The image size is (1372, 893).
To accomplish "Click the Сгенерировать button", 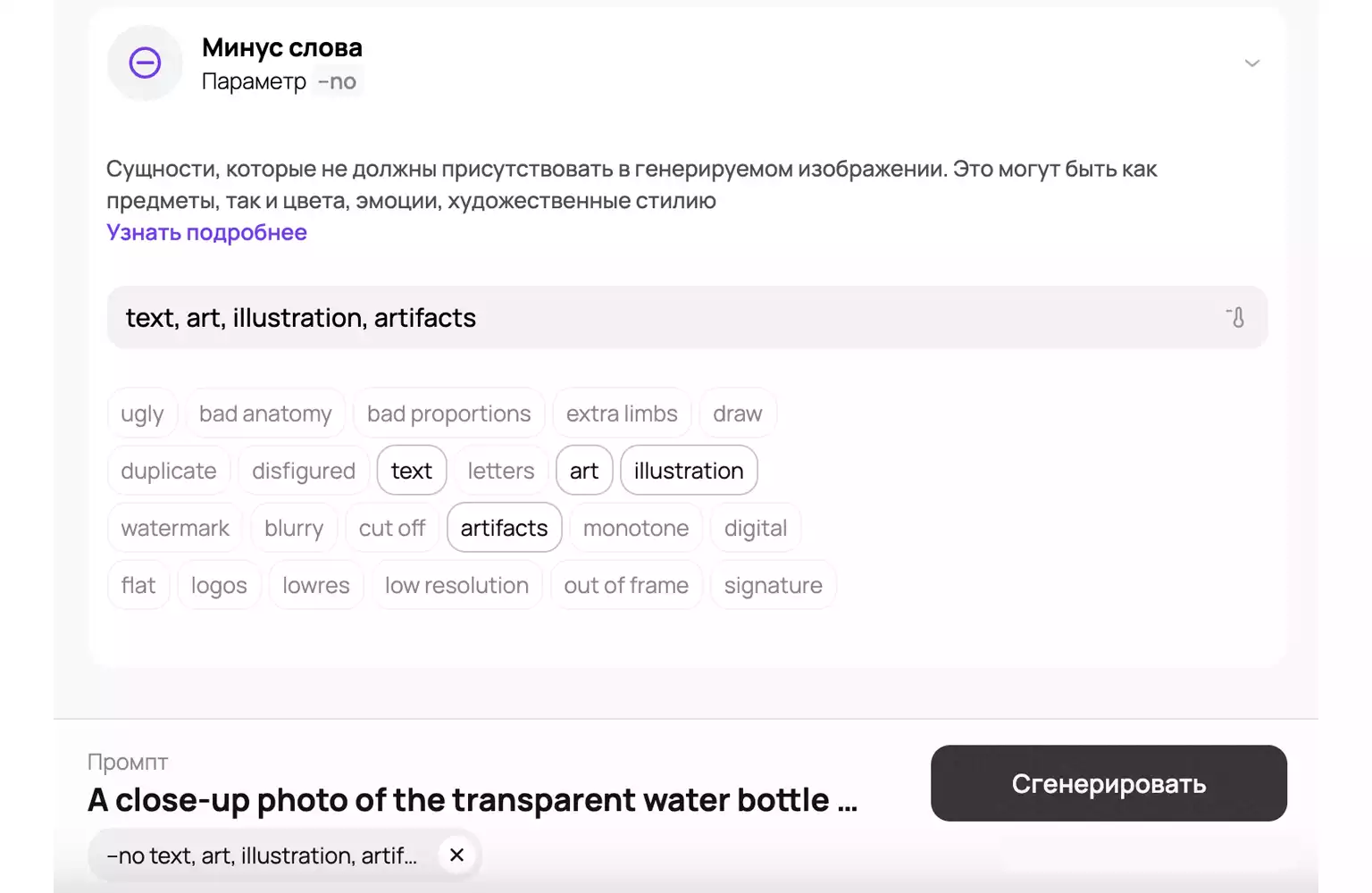I will pos(1108,783).
